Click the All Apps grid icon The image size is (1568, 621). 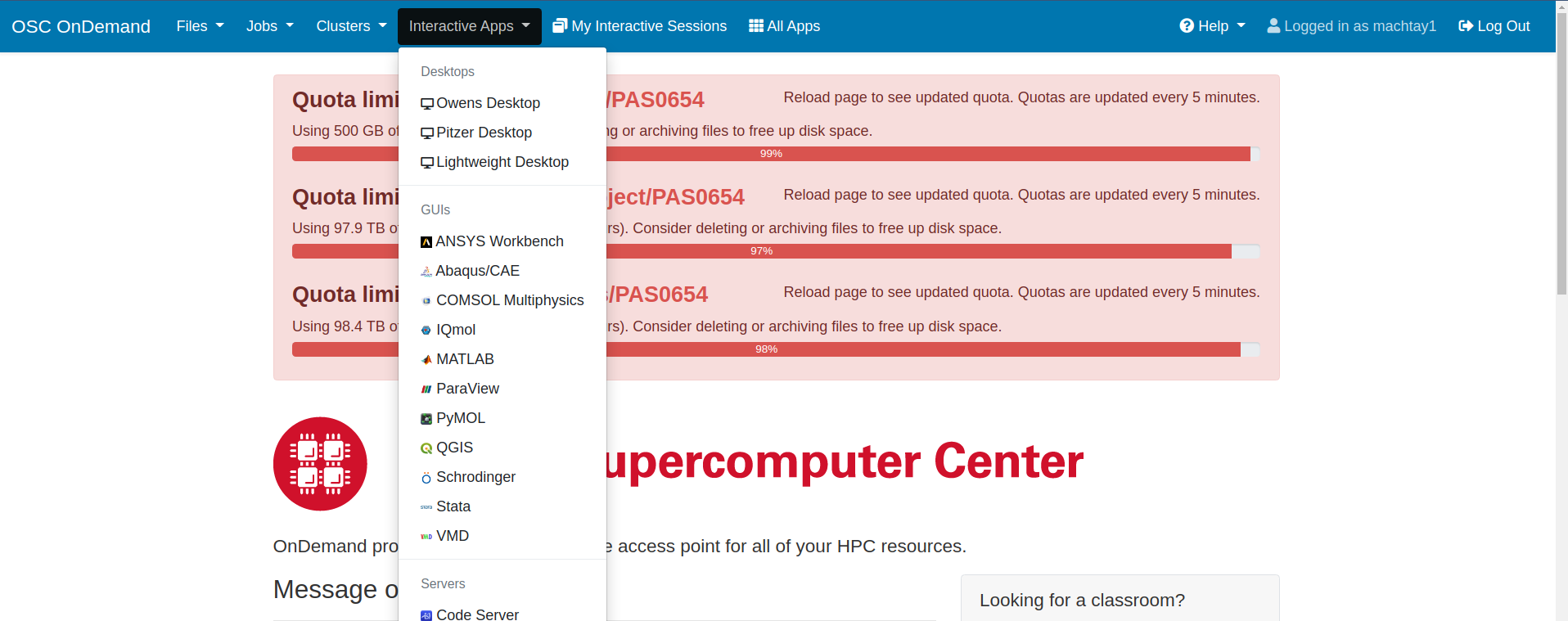[756, 26]
